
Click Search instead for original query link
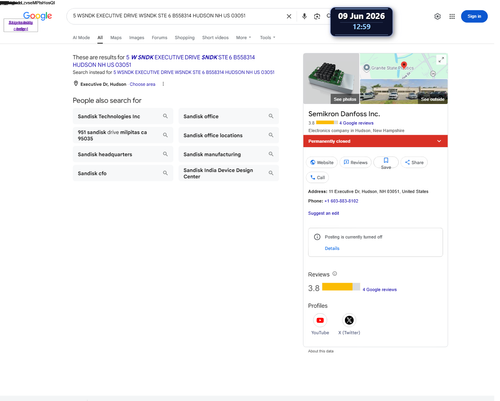point(194,72)
